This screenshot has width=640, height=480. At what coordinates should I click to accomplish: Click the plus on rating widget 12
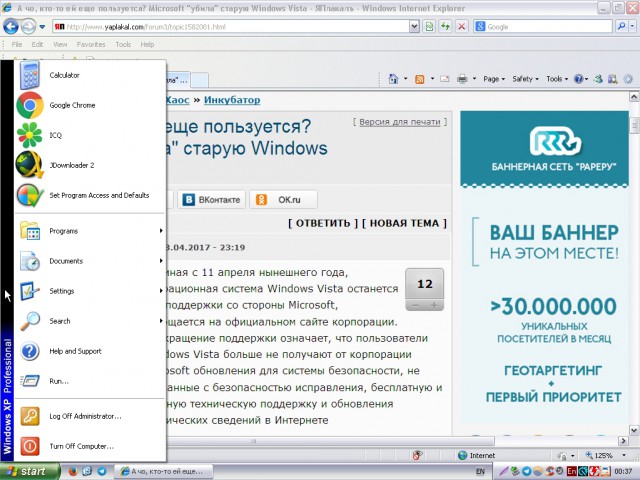pos(434,305)
